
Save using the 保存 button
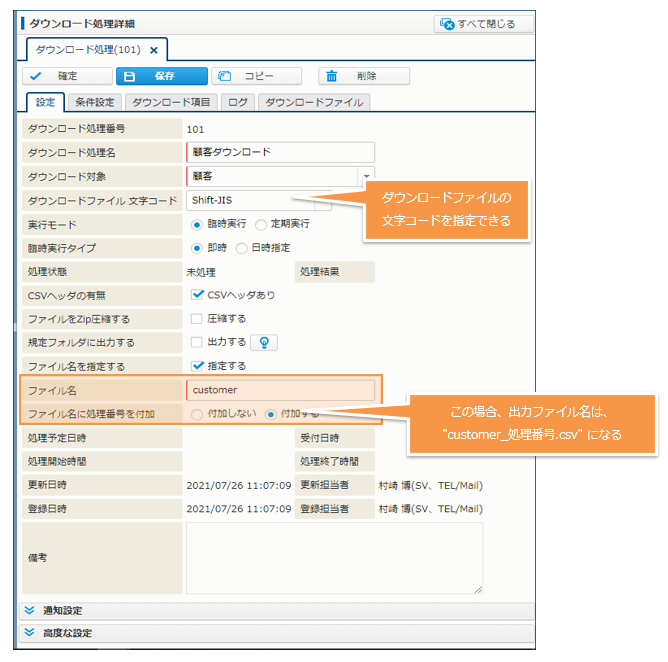(161, 76)
